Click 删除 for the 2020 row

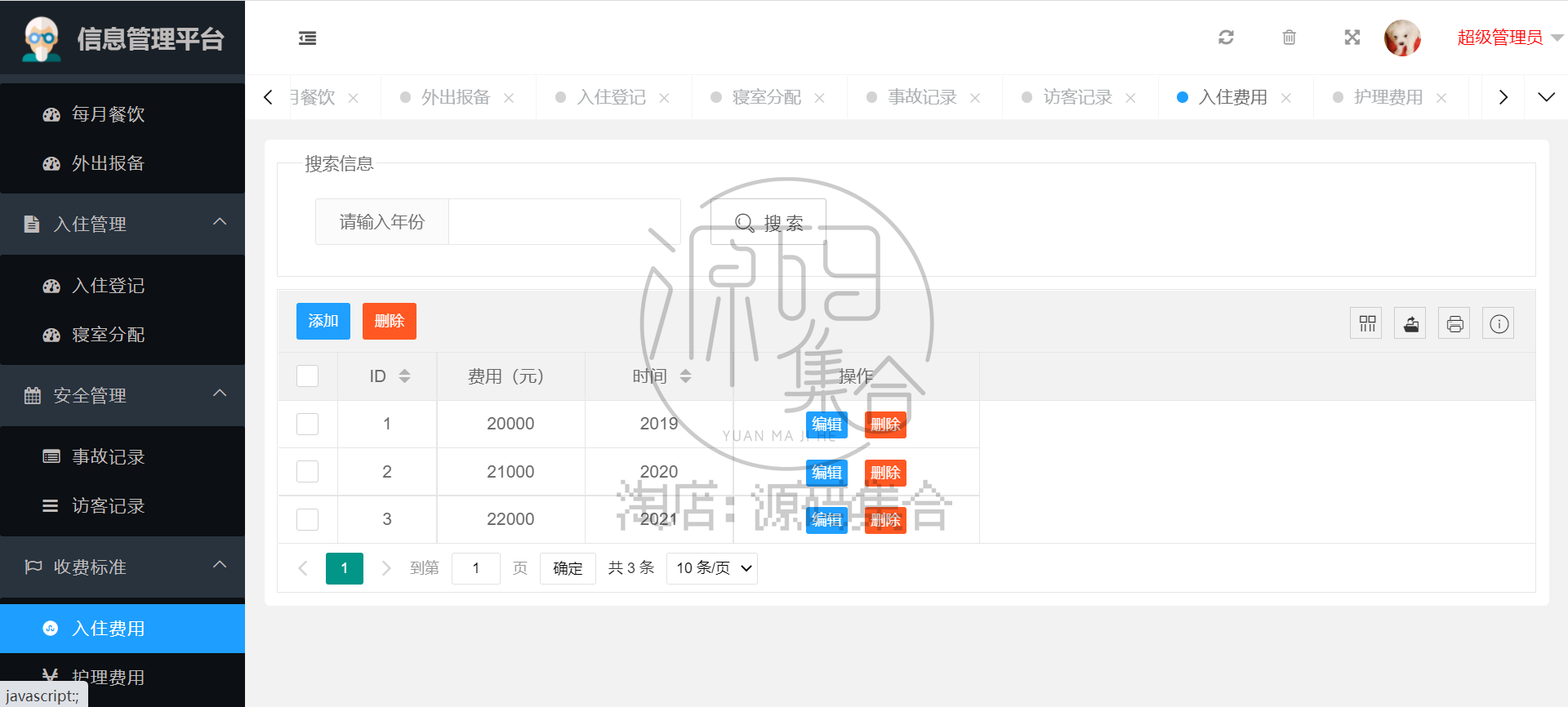[x=885, y=473]
